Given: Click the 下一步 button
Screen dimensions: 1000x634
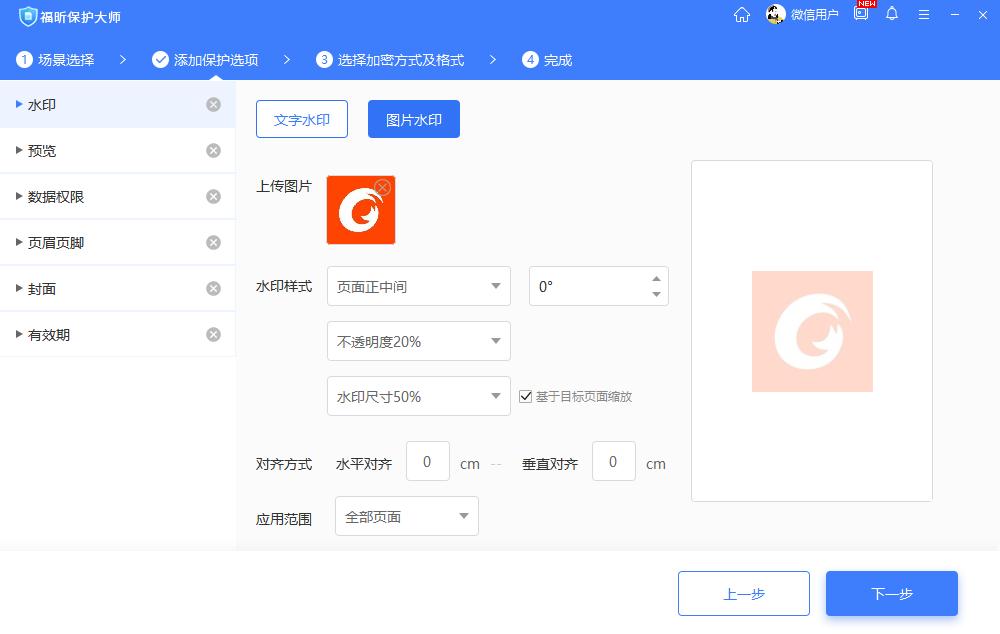Looking at the screenshot, I should click(x=891, y=593).
